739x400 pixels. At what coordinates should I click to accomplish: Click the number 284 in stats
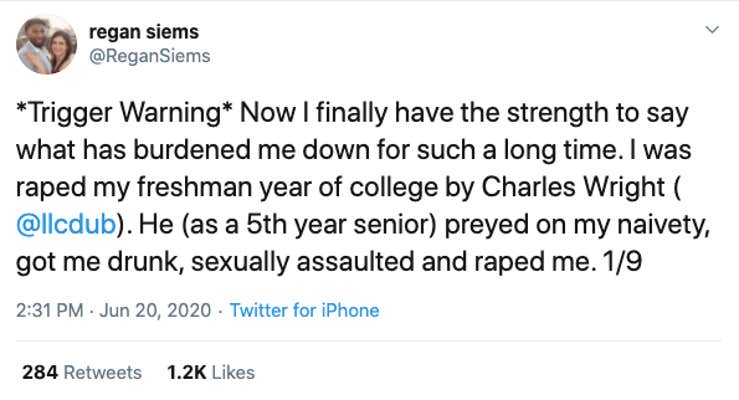(x=40, y=373)
